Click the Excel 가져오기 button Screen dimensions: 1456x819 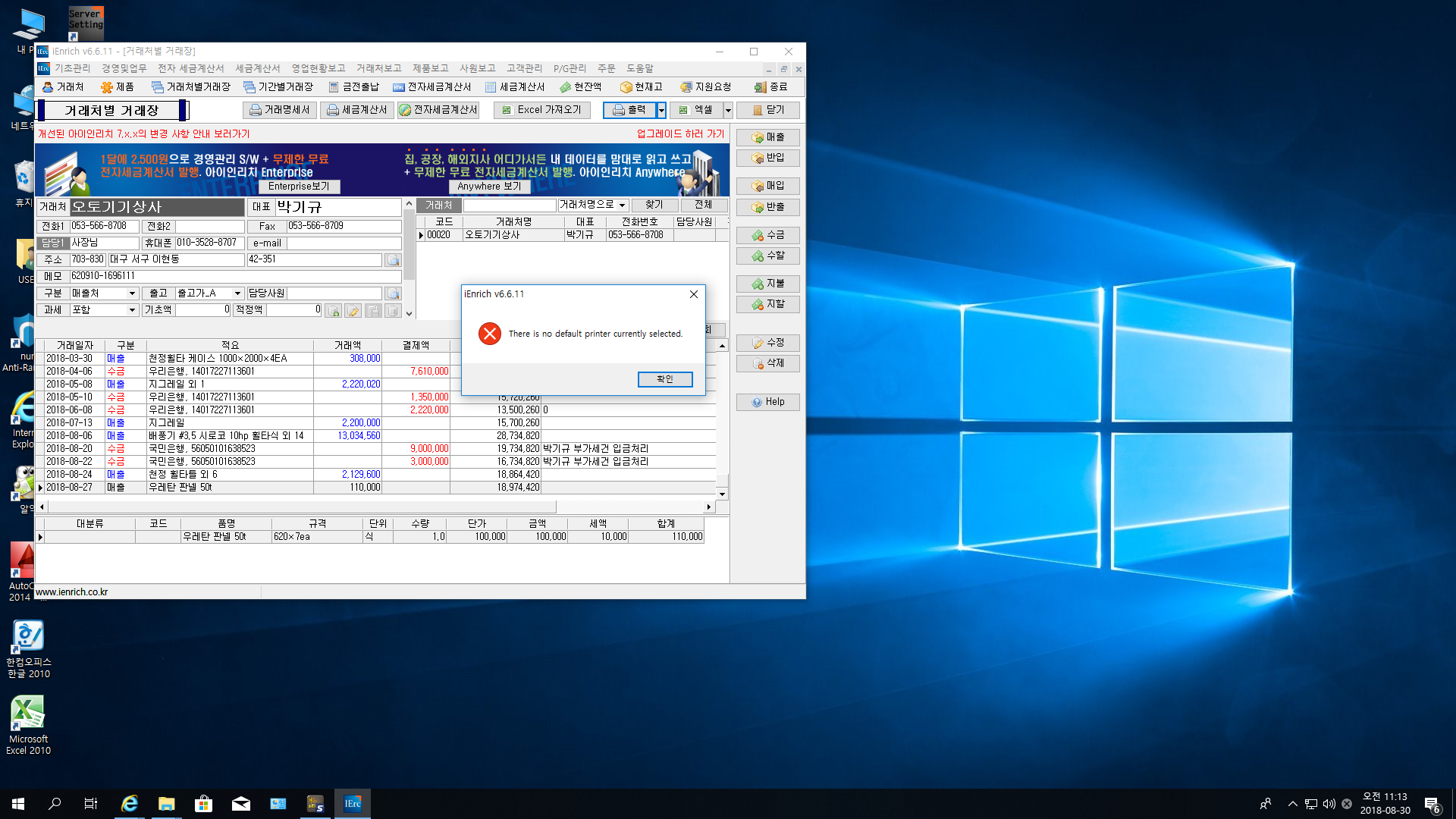(x=541, y=110)
